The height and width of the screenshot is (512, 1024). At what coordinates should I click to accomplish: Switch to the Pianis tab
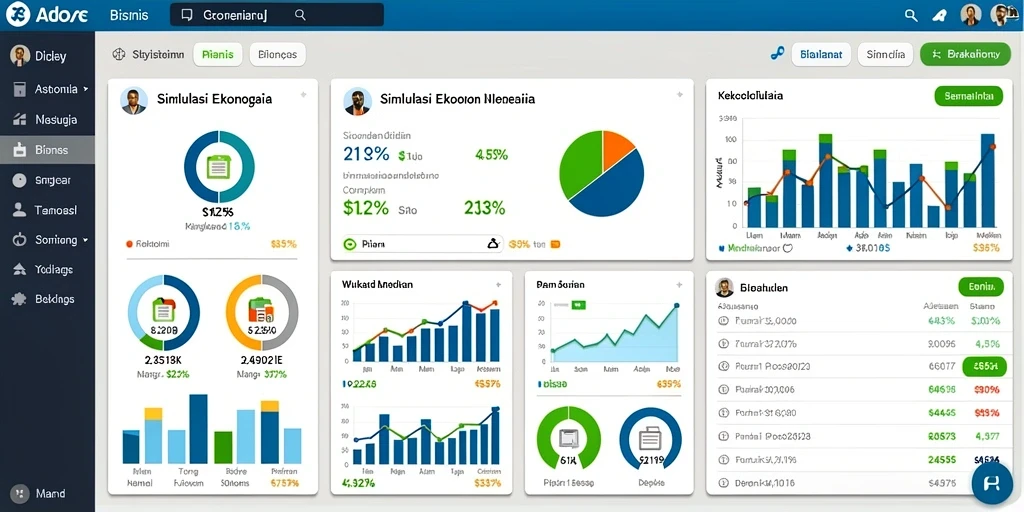pos(217,55)
